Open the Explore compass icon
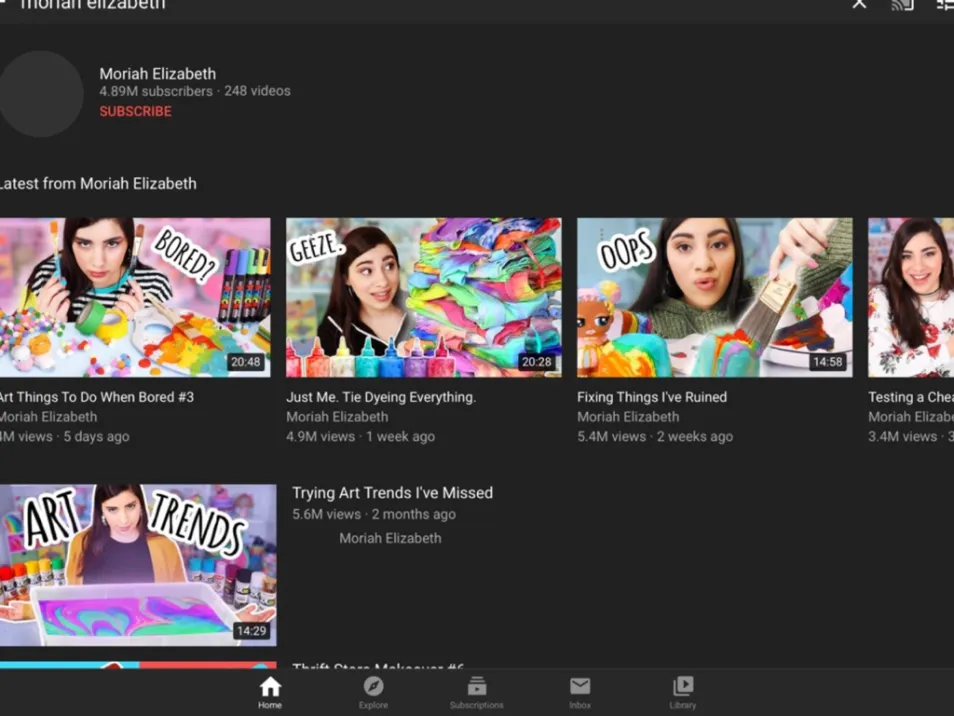The image size is (954, 716). coord(373,687)
